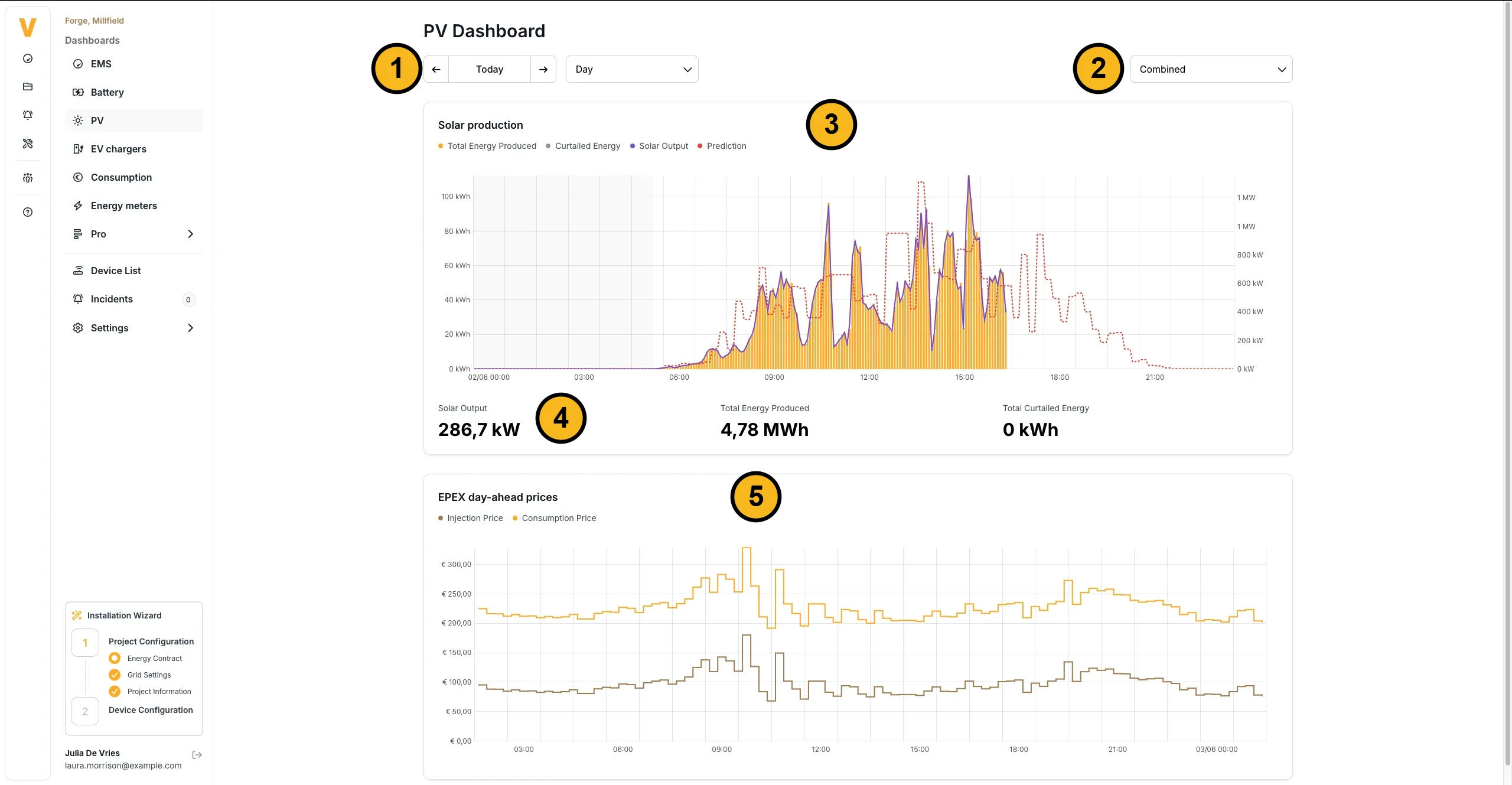1512x785 pixels.
Task: Click the Forge, Millfield project name
Action: coord(94,21)
